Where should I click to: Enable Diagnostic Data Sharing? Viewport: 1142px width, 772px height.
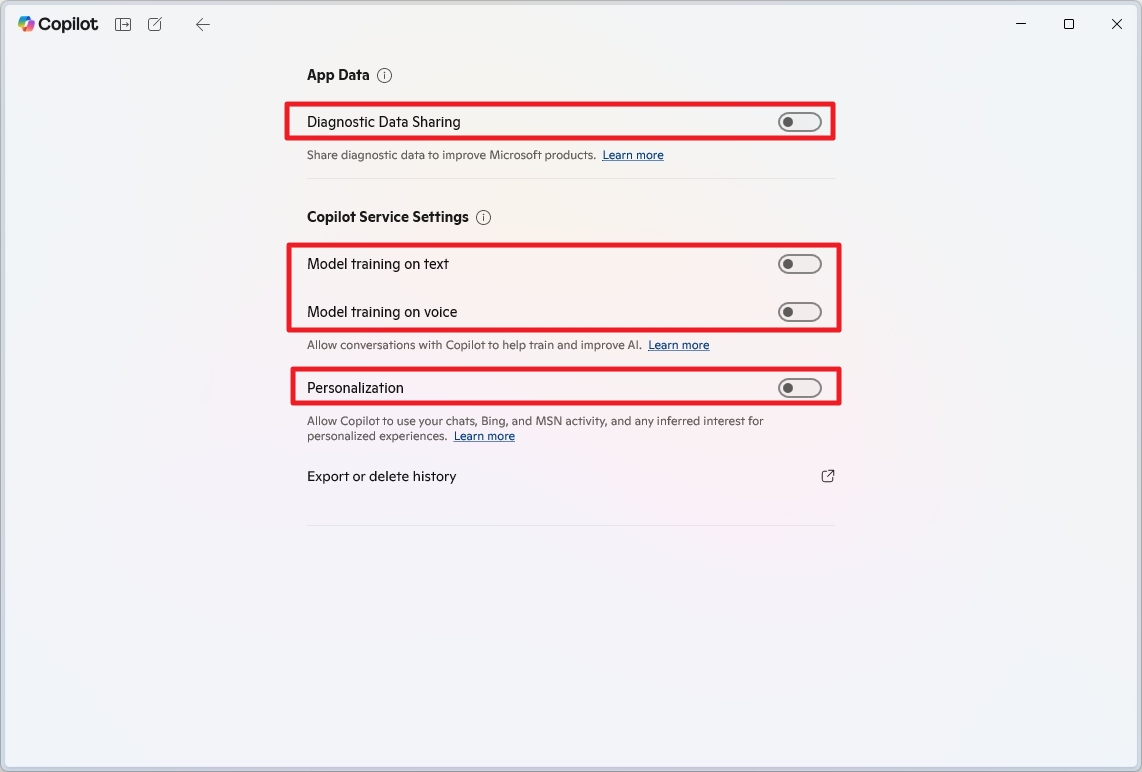click(800, 121)
